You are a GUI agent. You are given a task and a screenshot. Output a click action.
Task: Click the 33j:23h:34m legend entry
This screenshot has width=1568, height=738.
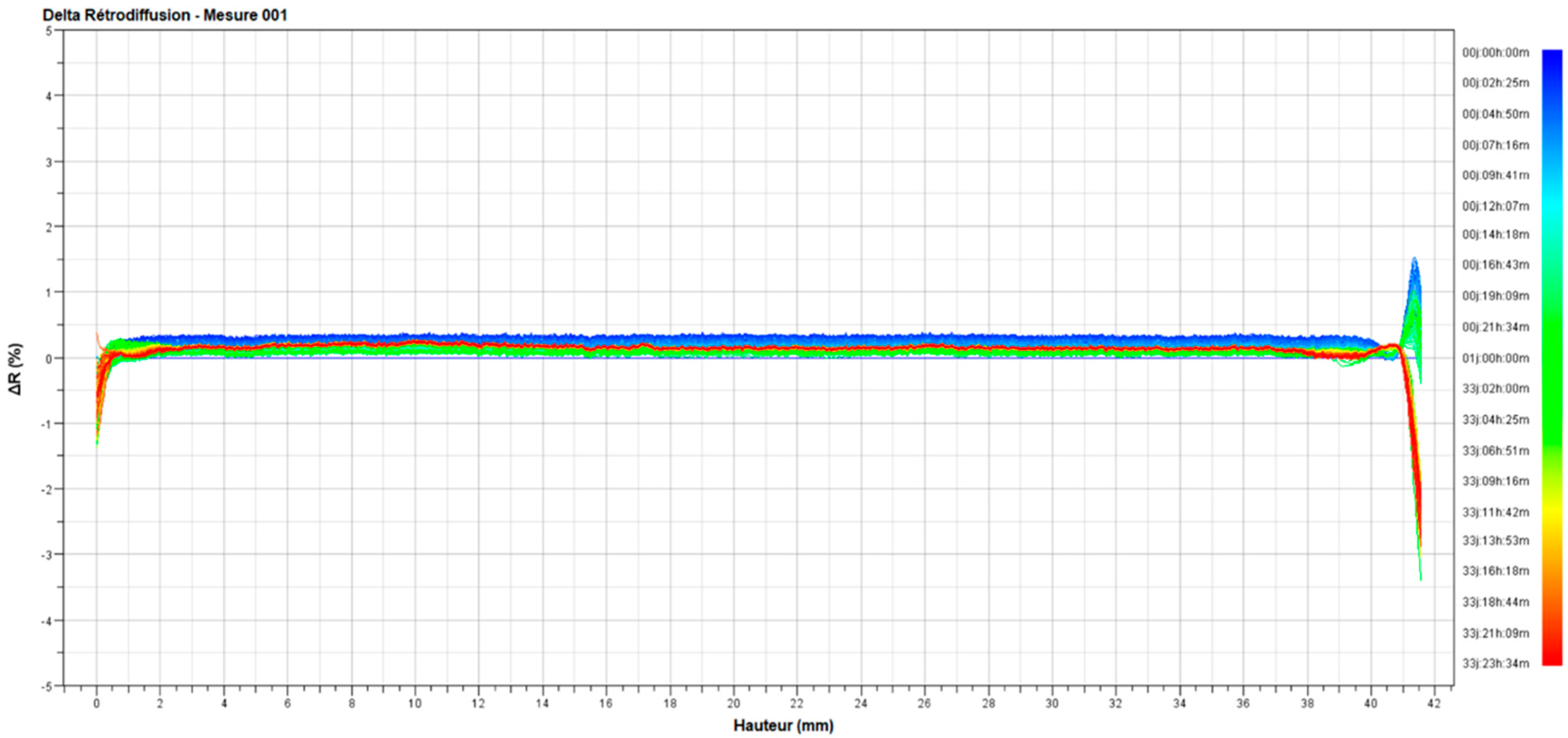point(1495,663)
